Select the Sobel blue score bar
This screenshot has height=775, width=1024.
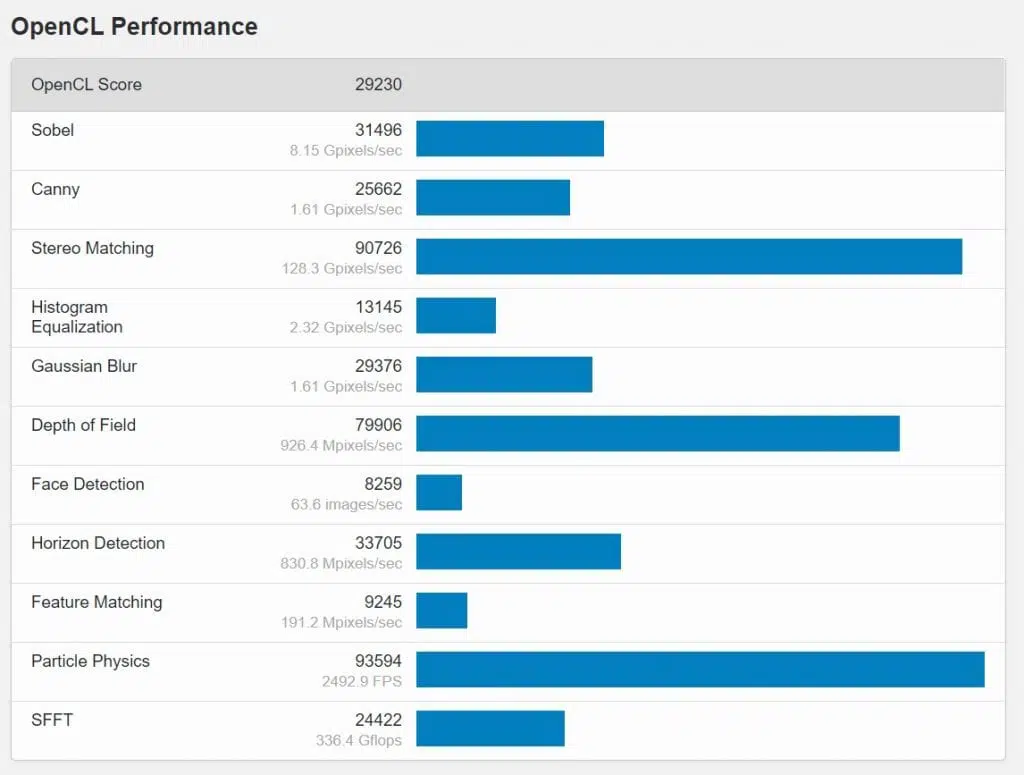pyautogui.click(x=510, y=138)
